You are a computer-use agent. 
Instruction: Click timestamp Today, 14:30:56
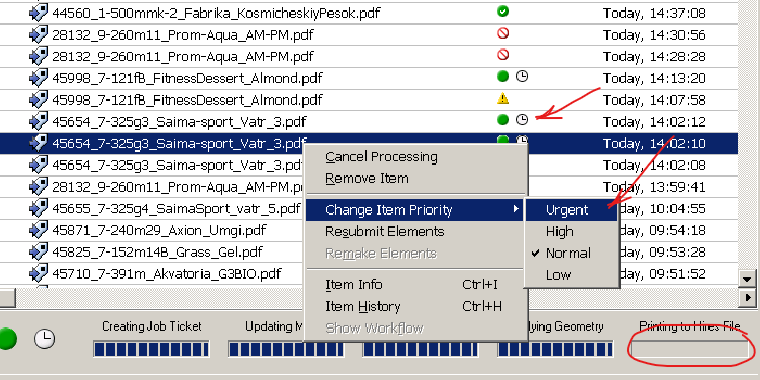[654, 35]
